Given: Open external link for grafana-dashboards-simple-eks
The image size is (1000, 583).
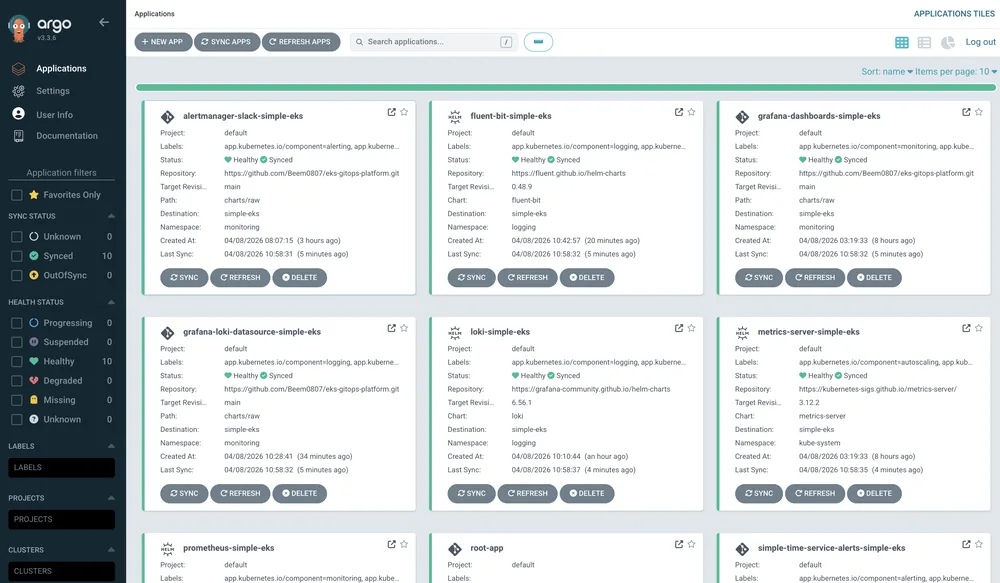Looking at the screenshot, I should pos(966,112).
